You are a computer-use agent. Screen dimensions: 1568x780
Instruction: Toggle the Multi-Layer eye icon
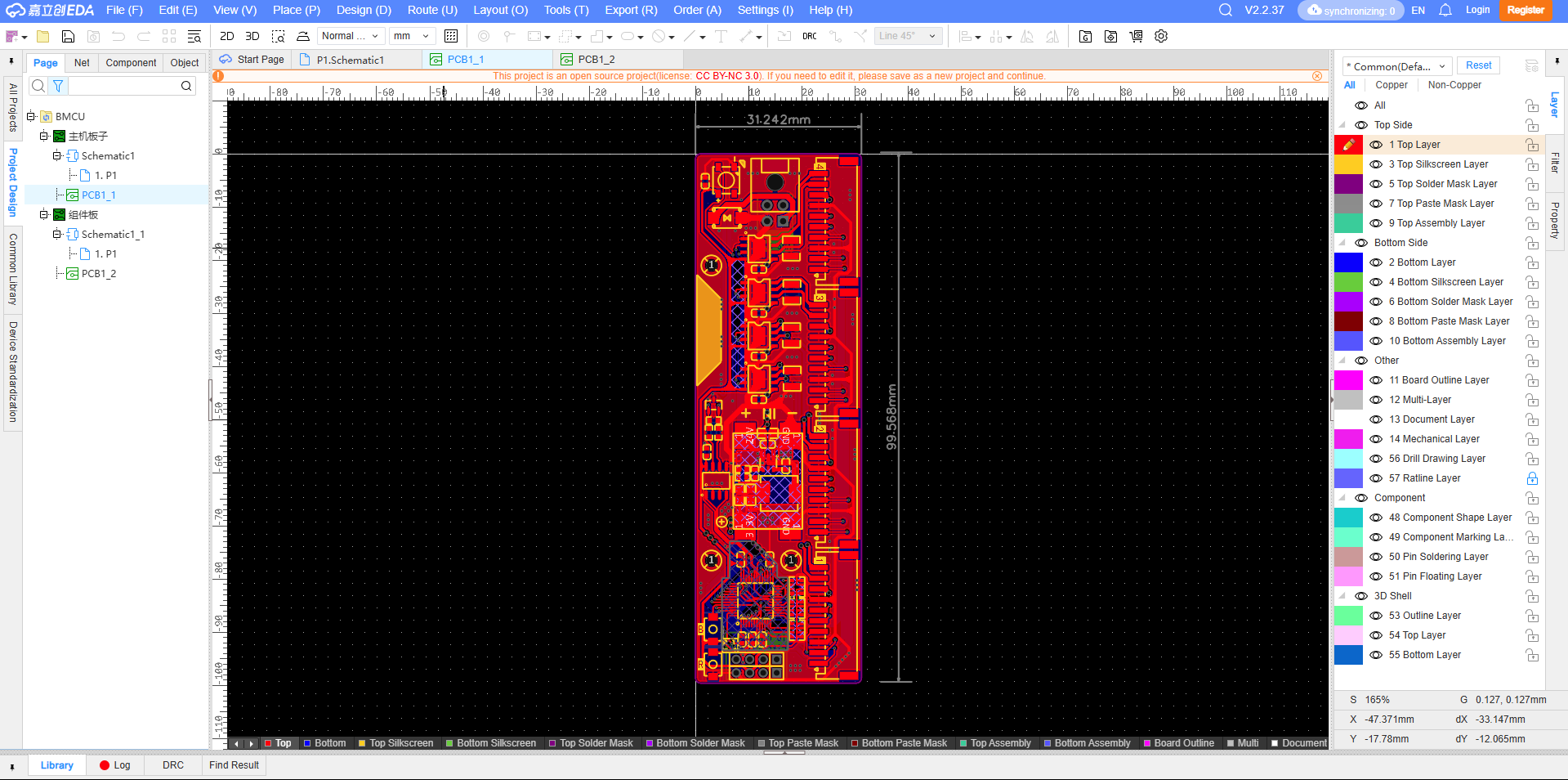(1376, 400)
